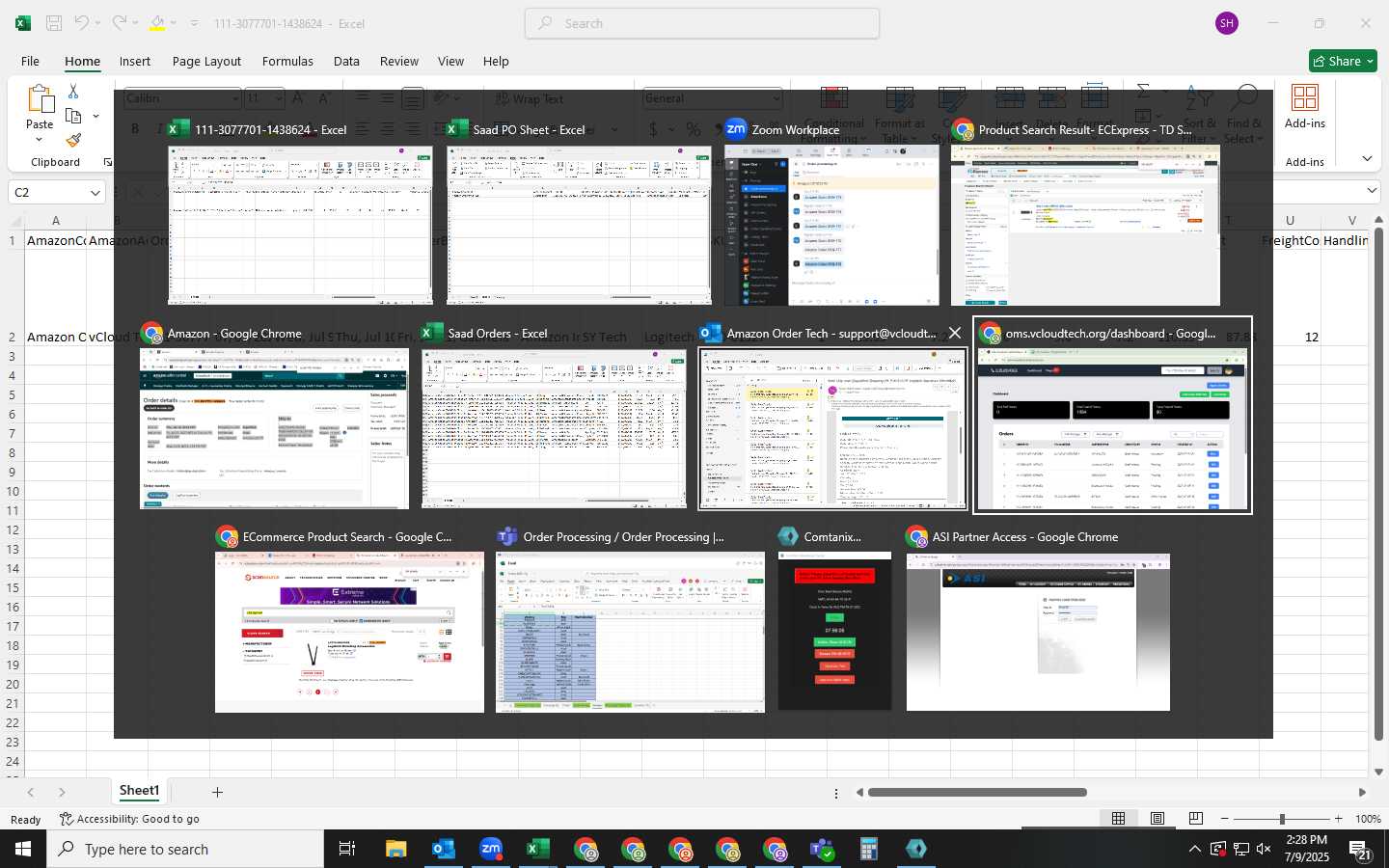The width and height of the screenshot is (1389, 868).
Task: Click the Name Box showing C2
Action: [x=48, y=192]
